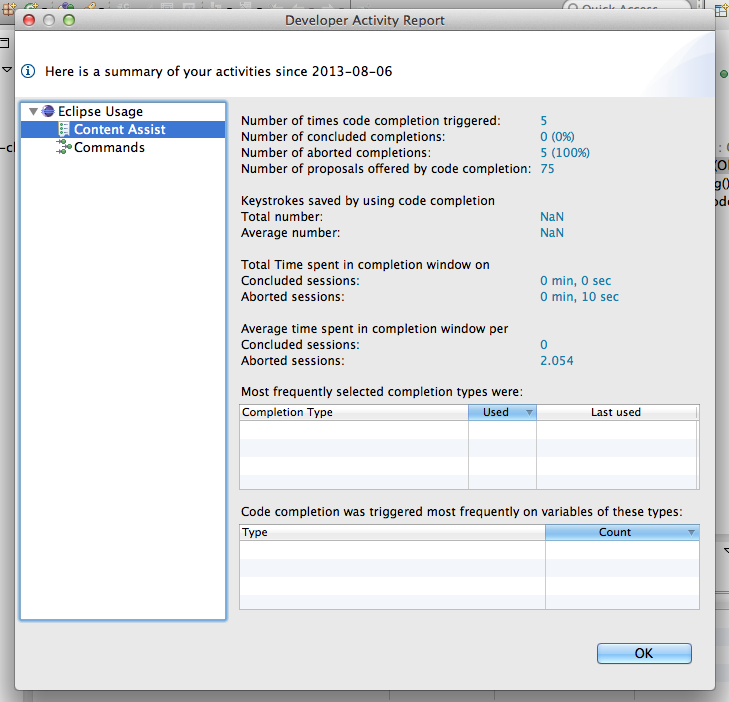Viewport: 729px width, 702px height.
Task: Click the concluded sessions time 0 min, 0 sec
Action: click(576, 281)
